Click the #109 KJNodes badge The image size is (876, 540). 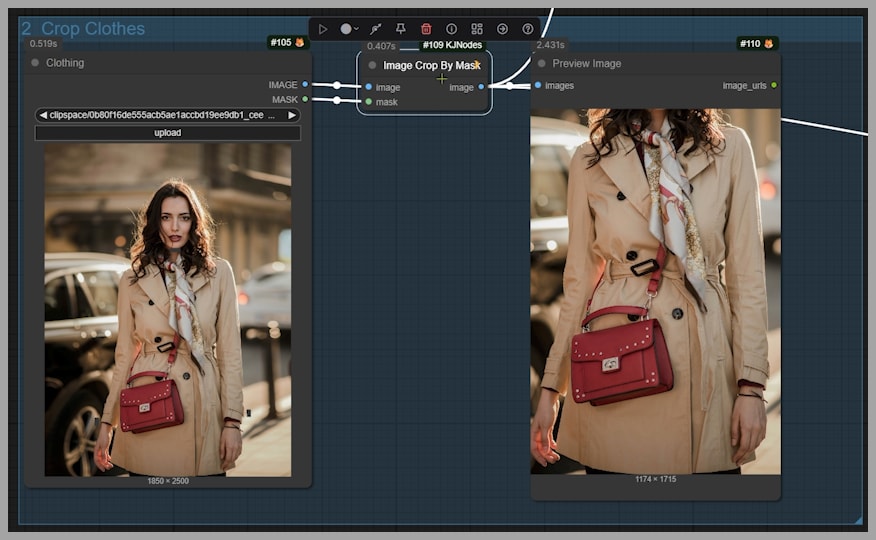tap(452, 45)
